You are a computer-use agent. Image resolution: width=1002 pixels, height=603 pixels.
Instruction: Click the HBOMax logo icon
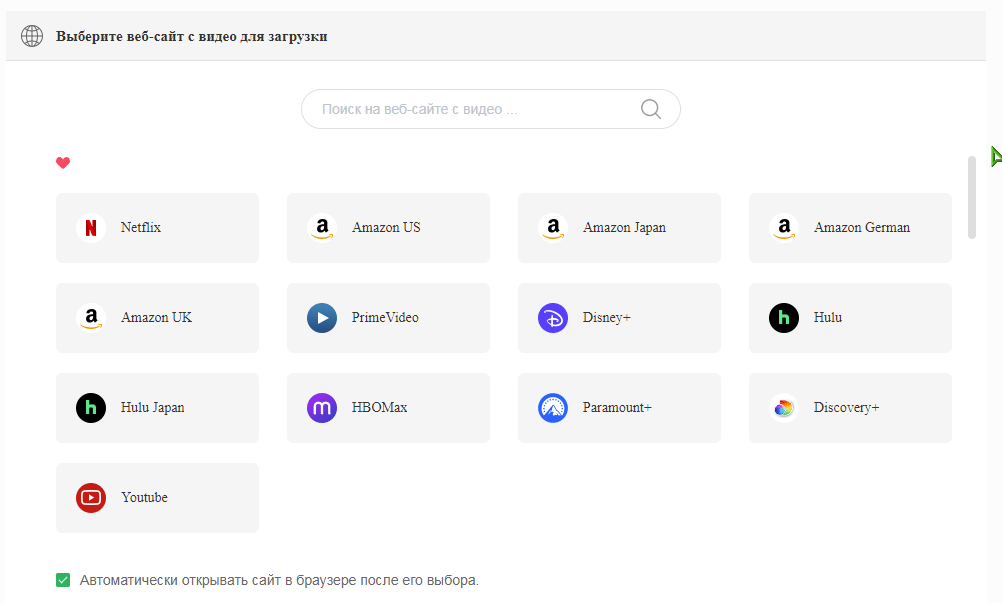click(322, 408)
